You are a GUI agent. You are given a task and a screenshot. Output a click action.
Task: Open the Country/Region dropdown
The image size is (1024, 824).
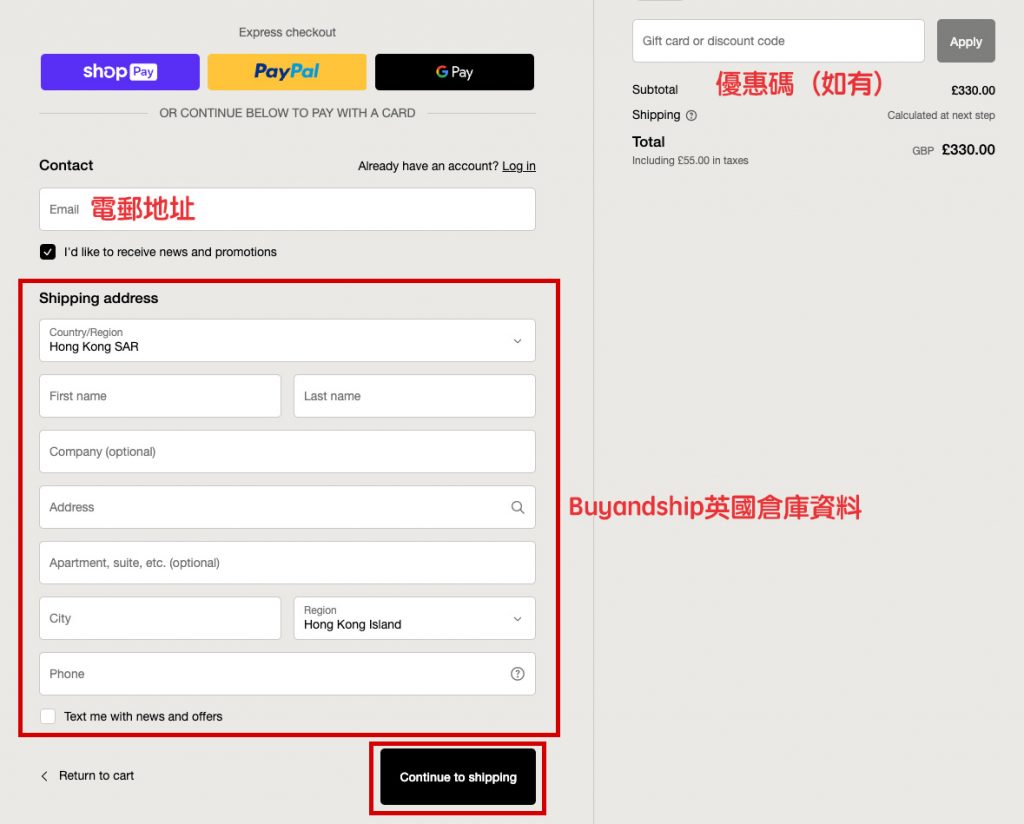(287, 340)
